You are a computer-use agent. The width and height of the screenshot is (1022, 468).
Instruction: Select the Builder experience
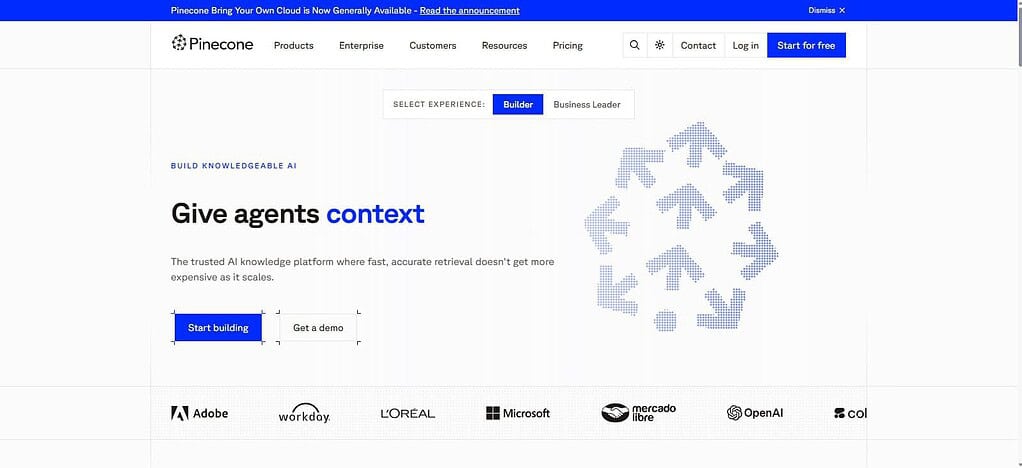(x=518, y=104)
